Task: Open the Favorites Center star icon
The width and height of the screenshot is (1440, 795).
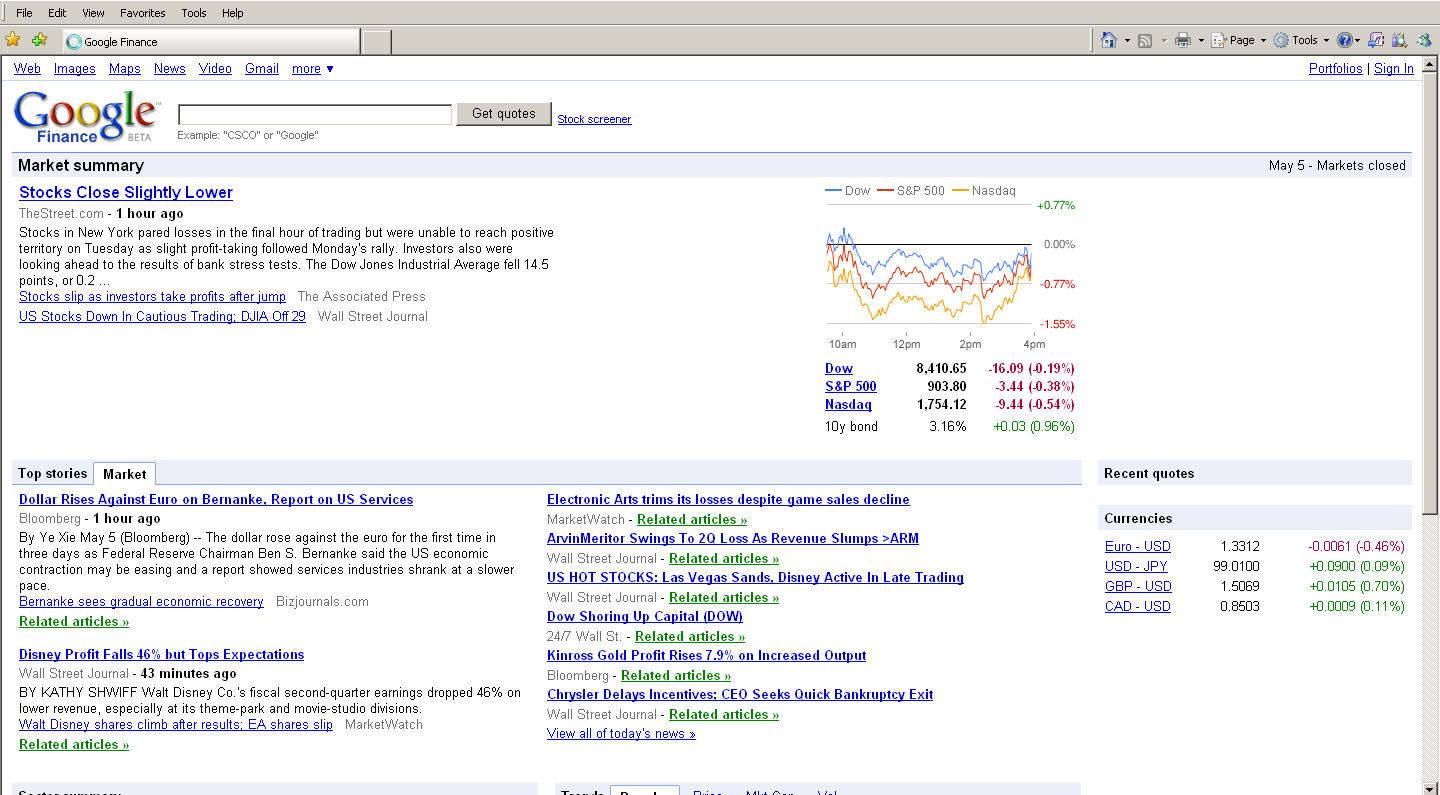Action: (x=13, y=40)
